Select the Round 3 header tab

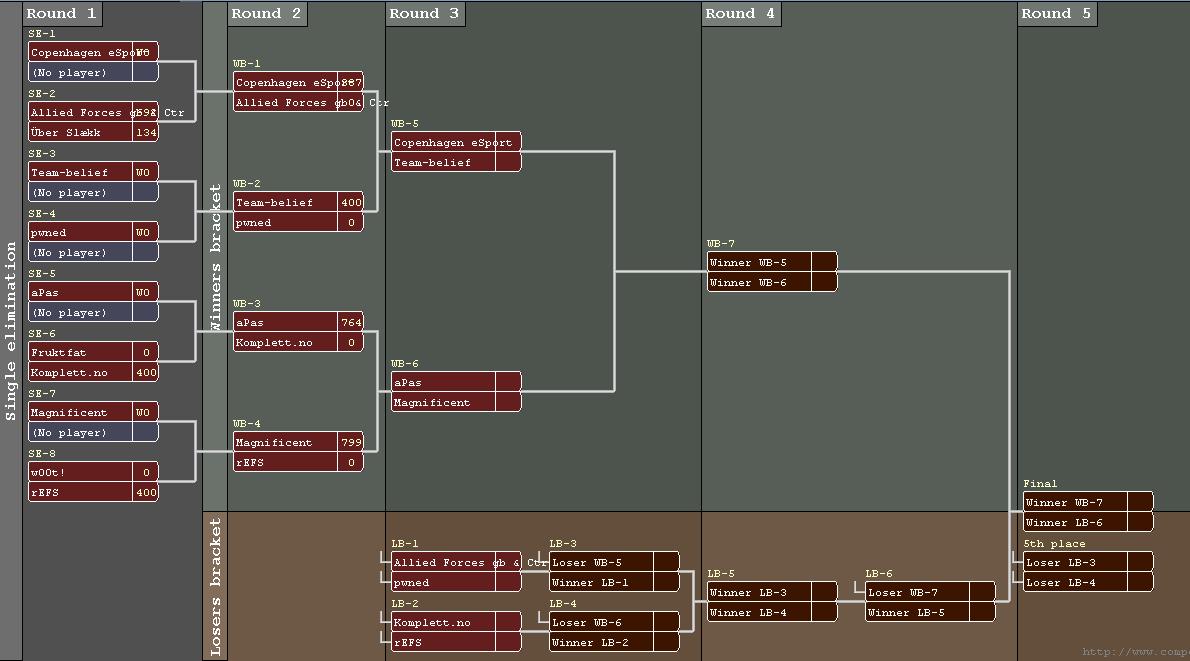click(425, 14)
